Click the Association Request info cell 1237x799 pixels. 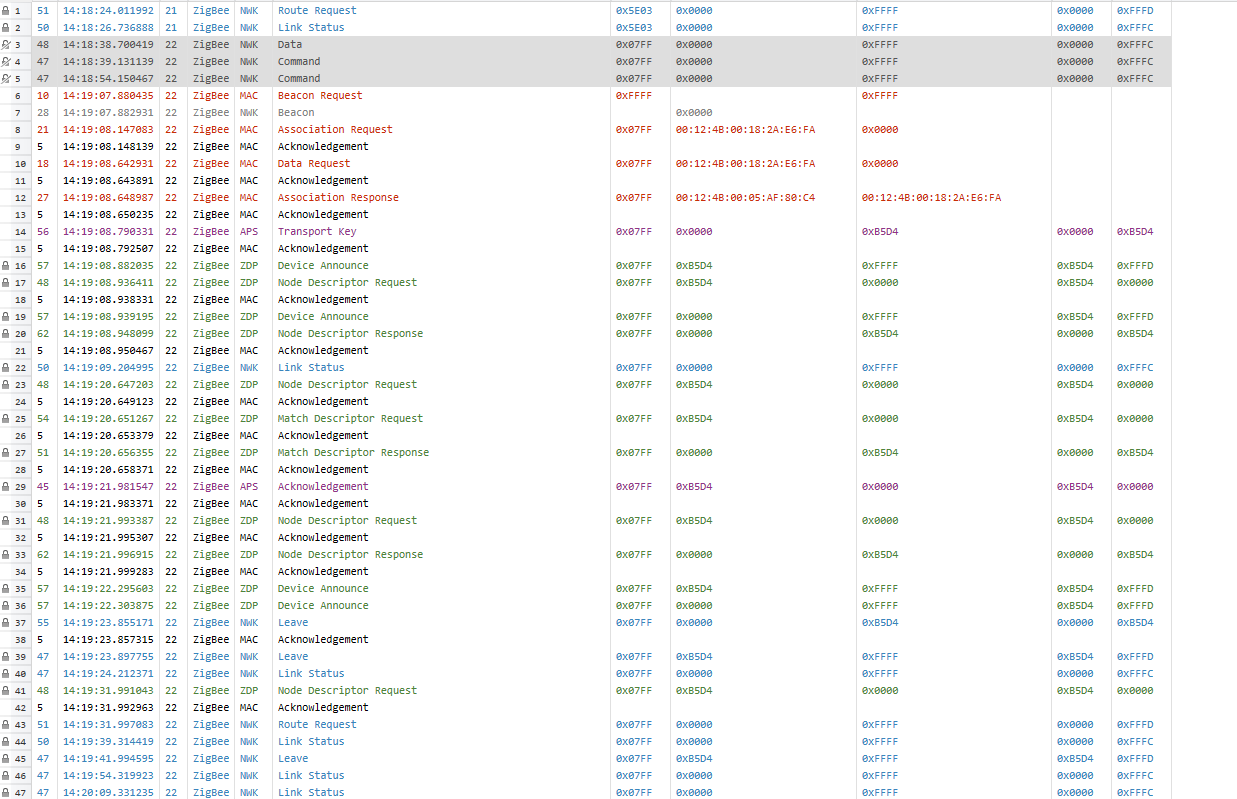335,129
